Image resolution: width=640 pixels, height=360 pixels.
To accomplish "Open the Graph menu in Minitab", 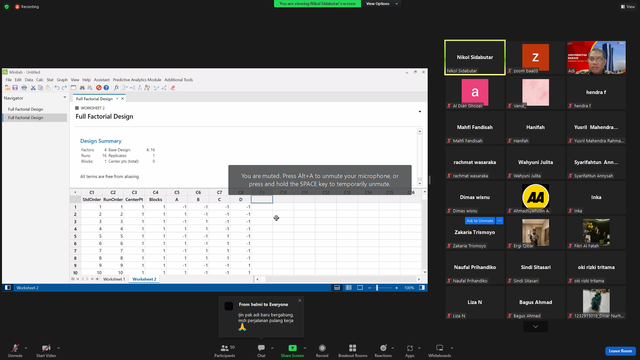I will (62, 80).
